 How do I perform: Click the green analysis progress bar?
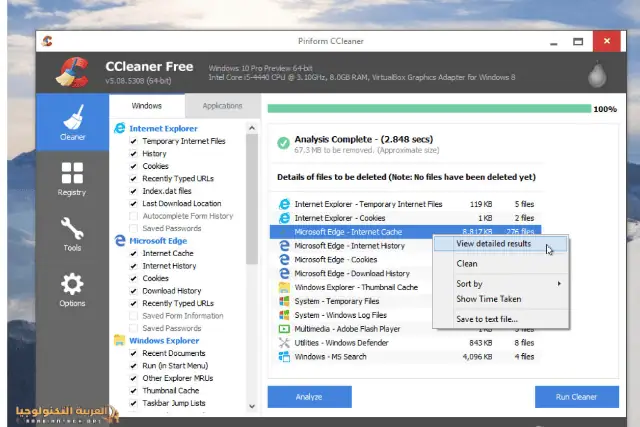coord(429,109)
